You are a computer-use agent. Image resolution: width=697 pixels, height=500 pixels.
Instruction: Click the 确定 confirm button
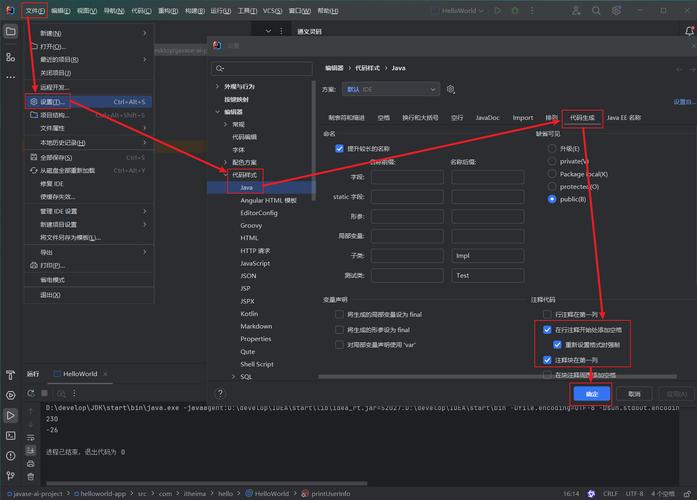coord(591,394)
